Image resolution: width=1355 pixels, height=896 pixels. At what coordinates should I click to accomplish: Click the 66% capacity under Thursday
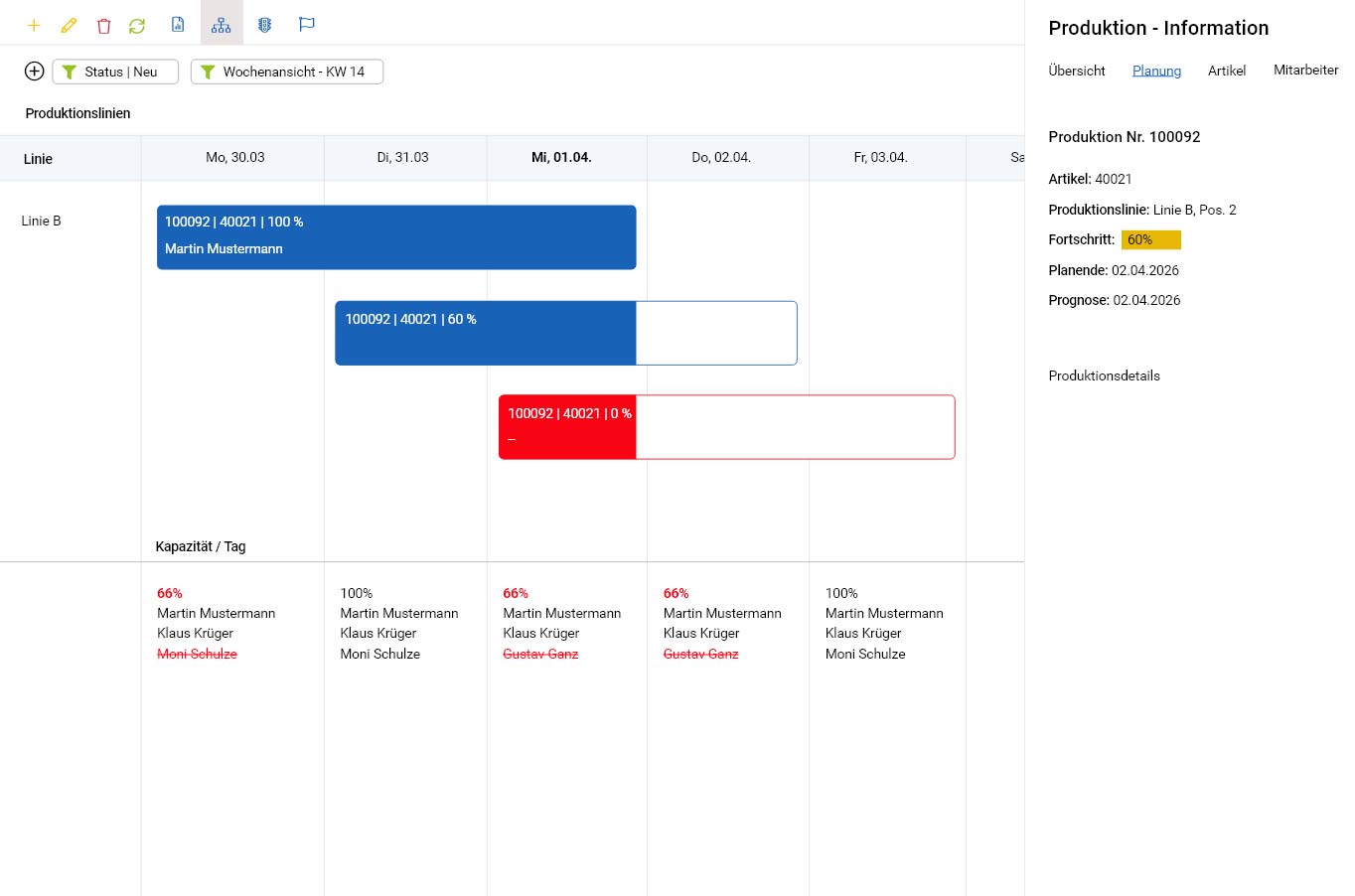coord(677,593)
